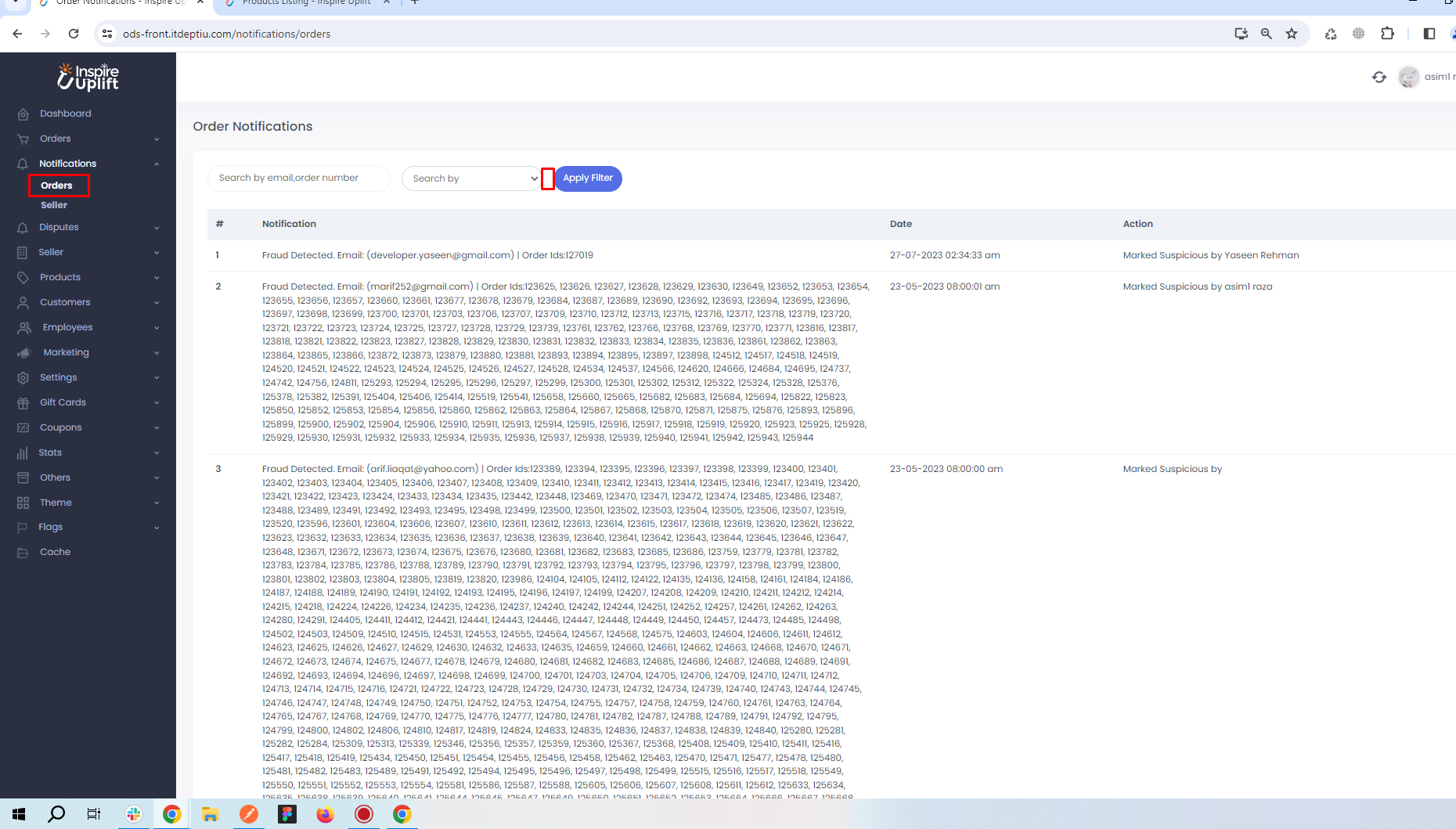The height and width of the screenshot is (829, 1456).
Task: Select the Coupons sidebar icon
Action: [23, 427]
